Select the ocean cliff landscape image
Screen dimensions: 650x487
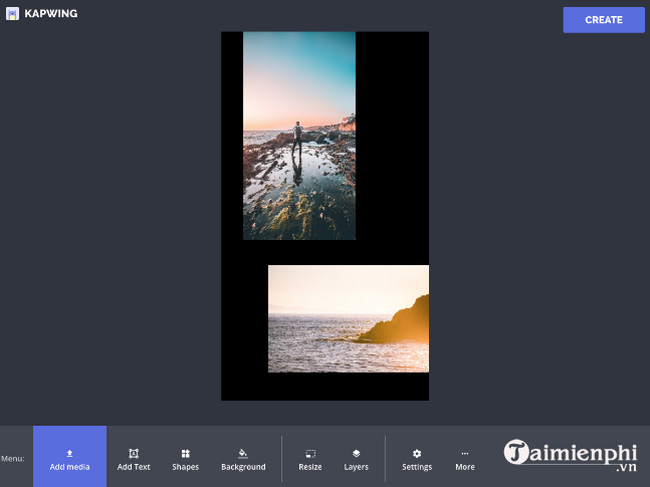click(349, 319)
